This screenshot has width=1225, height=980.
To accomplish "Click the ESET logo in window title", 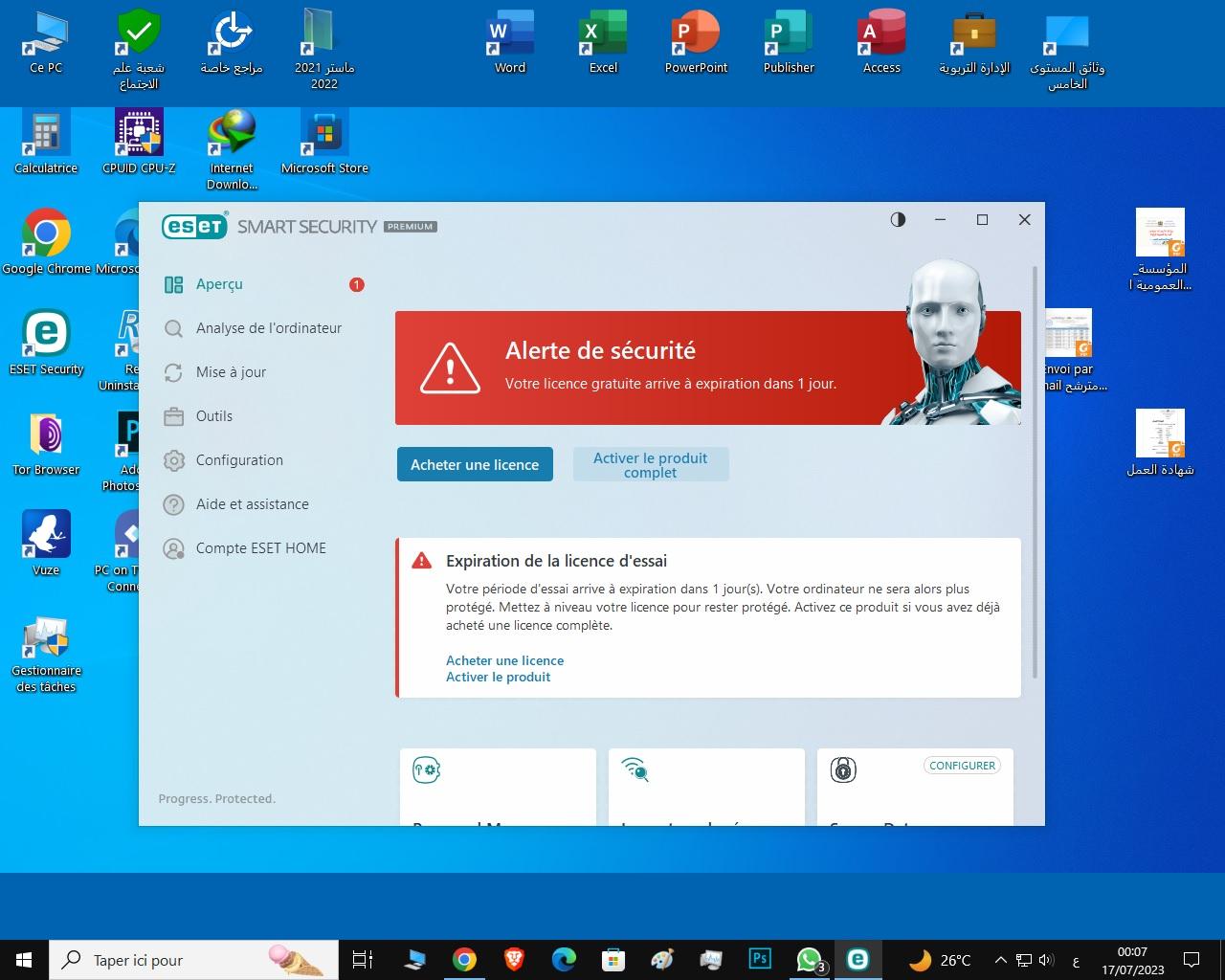I will click(x=195, y=226).
